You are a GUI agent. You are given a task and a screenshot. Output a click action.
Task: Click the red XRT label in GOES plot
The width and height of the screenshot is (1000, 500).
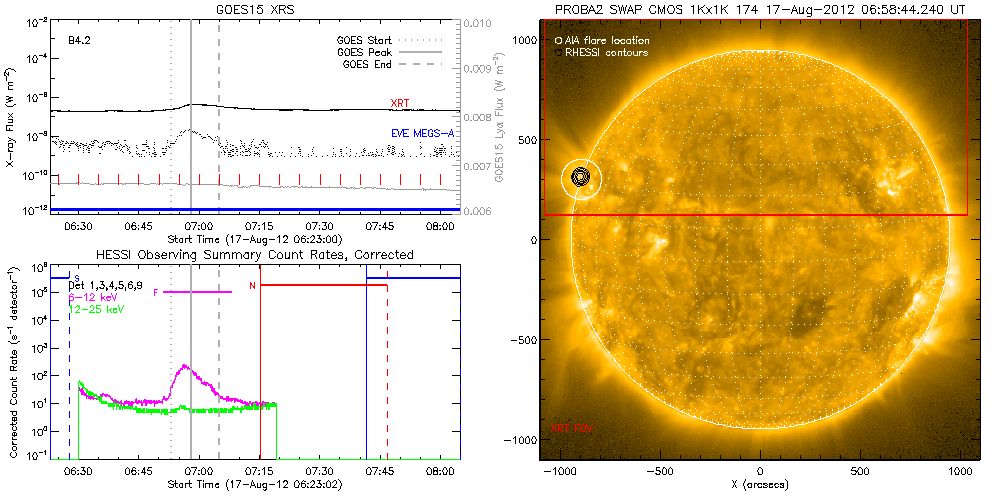(x=400, y=103)
